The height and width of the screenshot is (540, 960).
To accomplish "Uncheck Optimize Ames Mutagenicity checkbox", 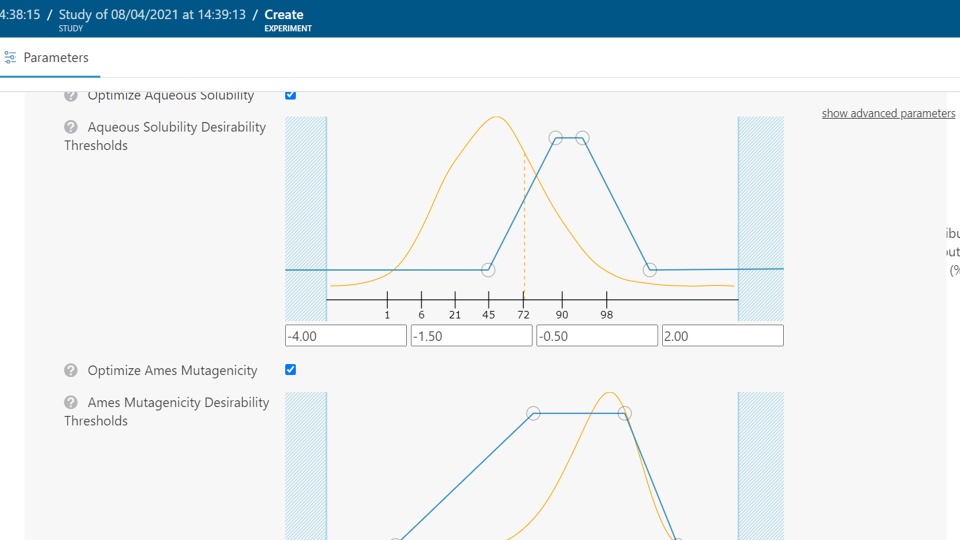I will click(290, 370).
